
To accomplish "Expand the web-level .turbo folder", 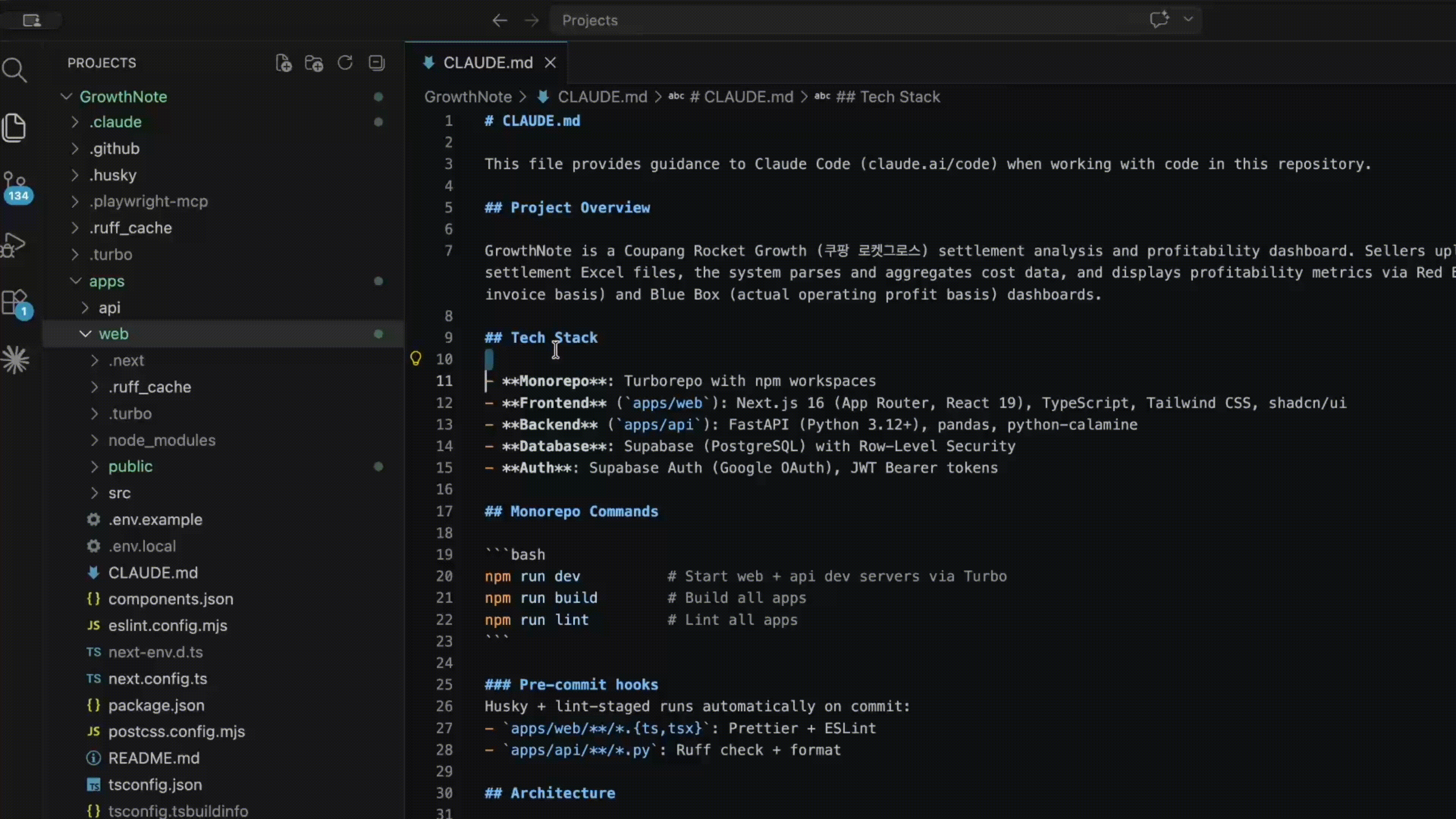I will [x=223, y=414].
